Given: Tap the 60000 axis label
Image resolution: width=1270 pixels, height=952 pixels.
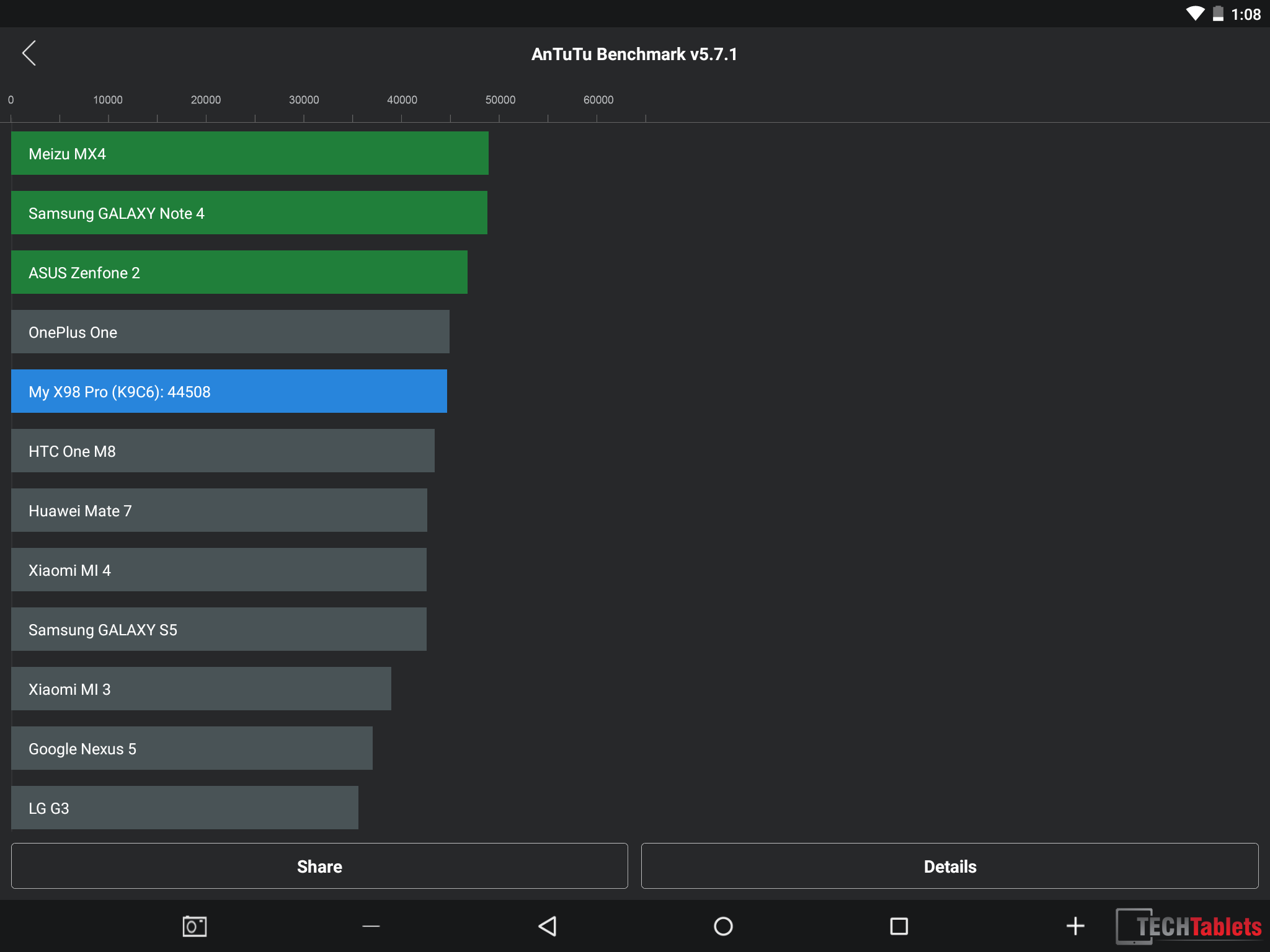Looking at the screenshot, I should (598, 100).
